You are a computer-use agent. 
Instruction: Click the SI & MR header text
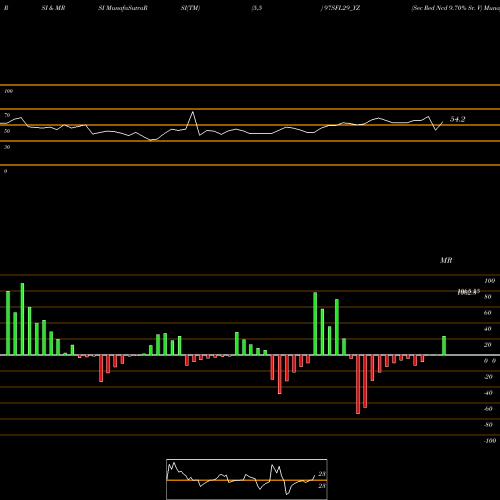53,8
